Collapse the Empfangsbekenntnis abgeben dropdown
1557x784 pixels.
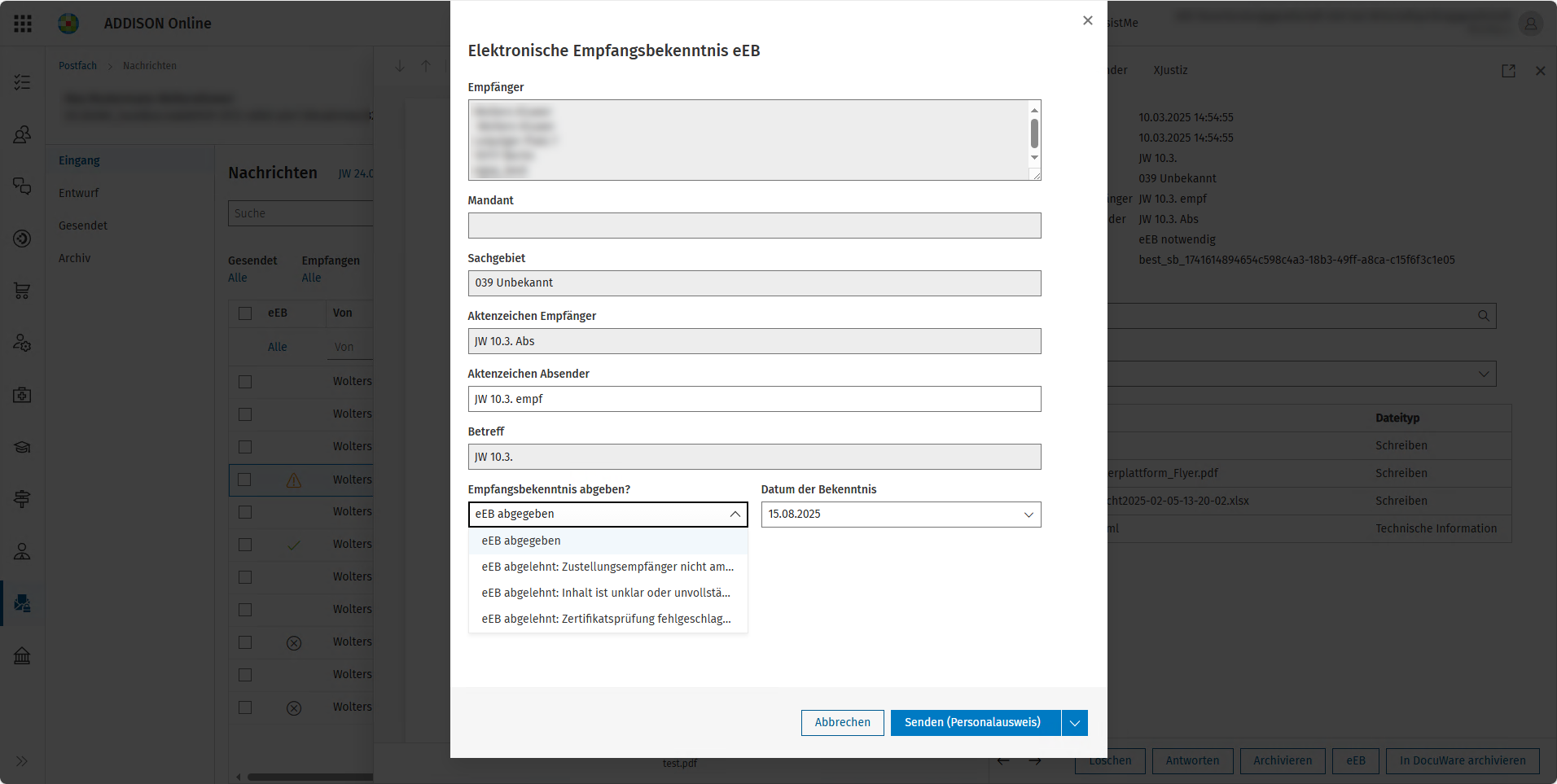point(735,515)
